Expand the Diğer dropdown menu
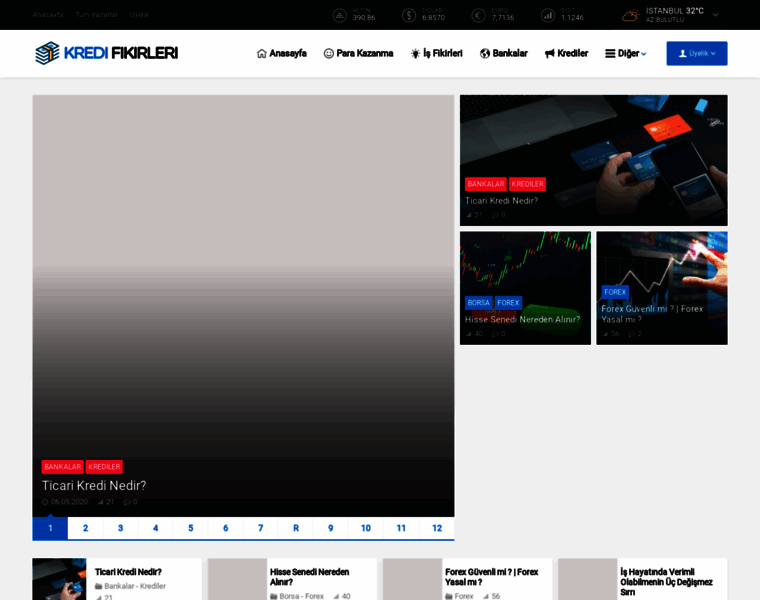Screen dimensions: 760x600 pos(626,53)
